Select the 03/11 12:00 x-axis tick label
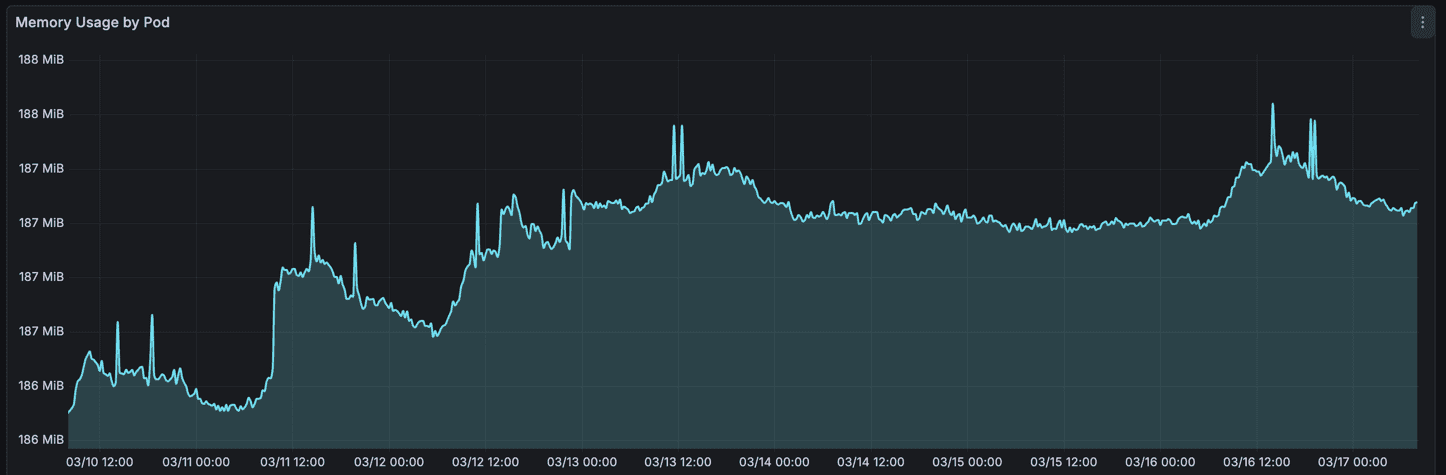 click(293, 462)
